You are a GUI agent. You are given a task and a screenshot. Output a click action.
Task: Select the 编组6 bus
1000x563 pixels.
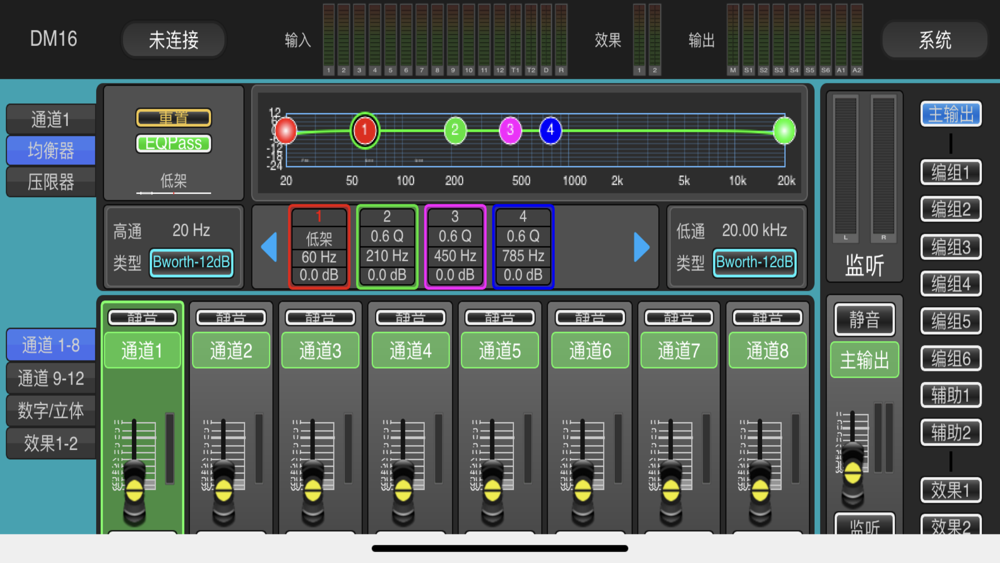[x=950, y=358]
